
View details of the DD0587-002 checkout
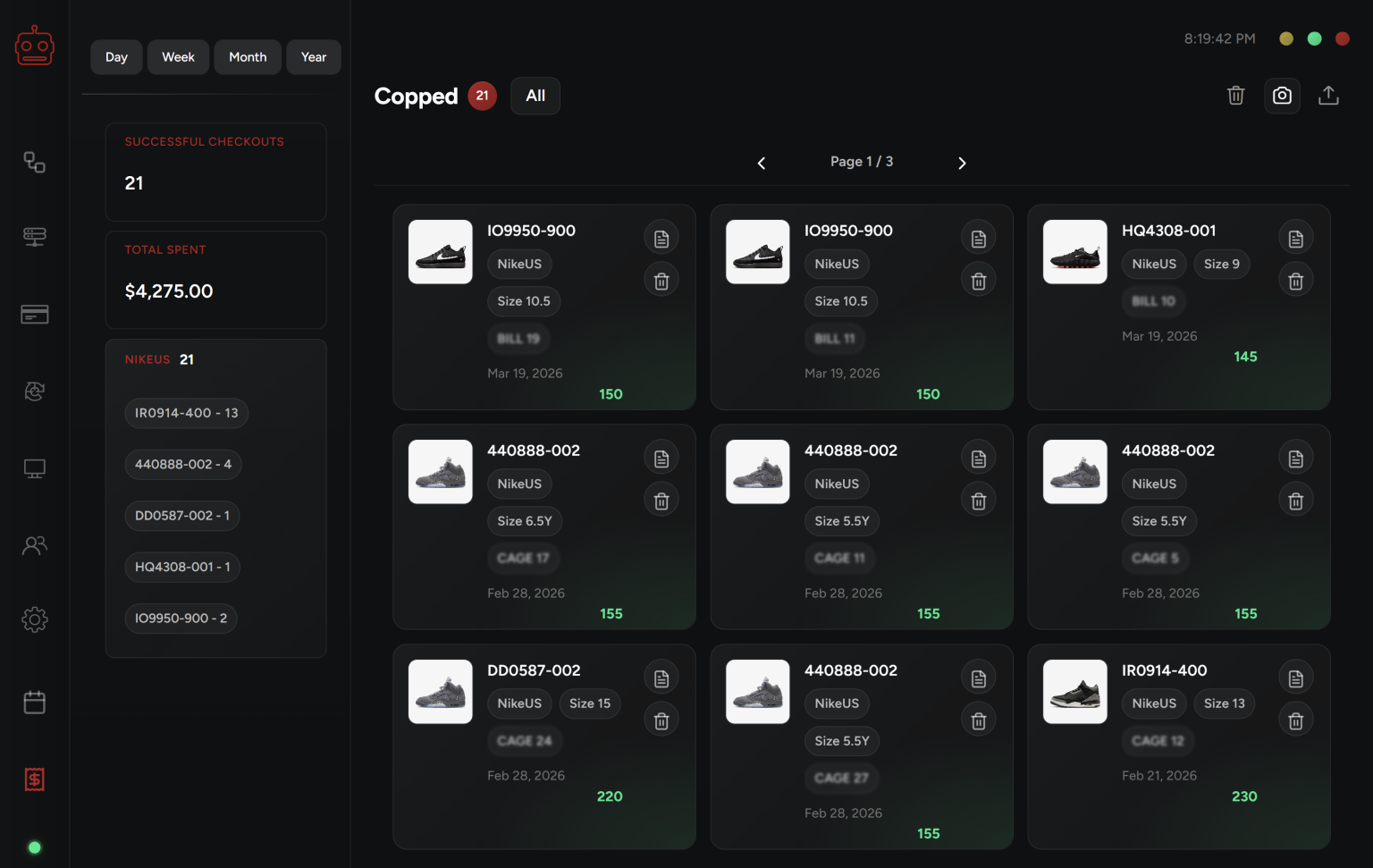(x=661, y=679)
